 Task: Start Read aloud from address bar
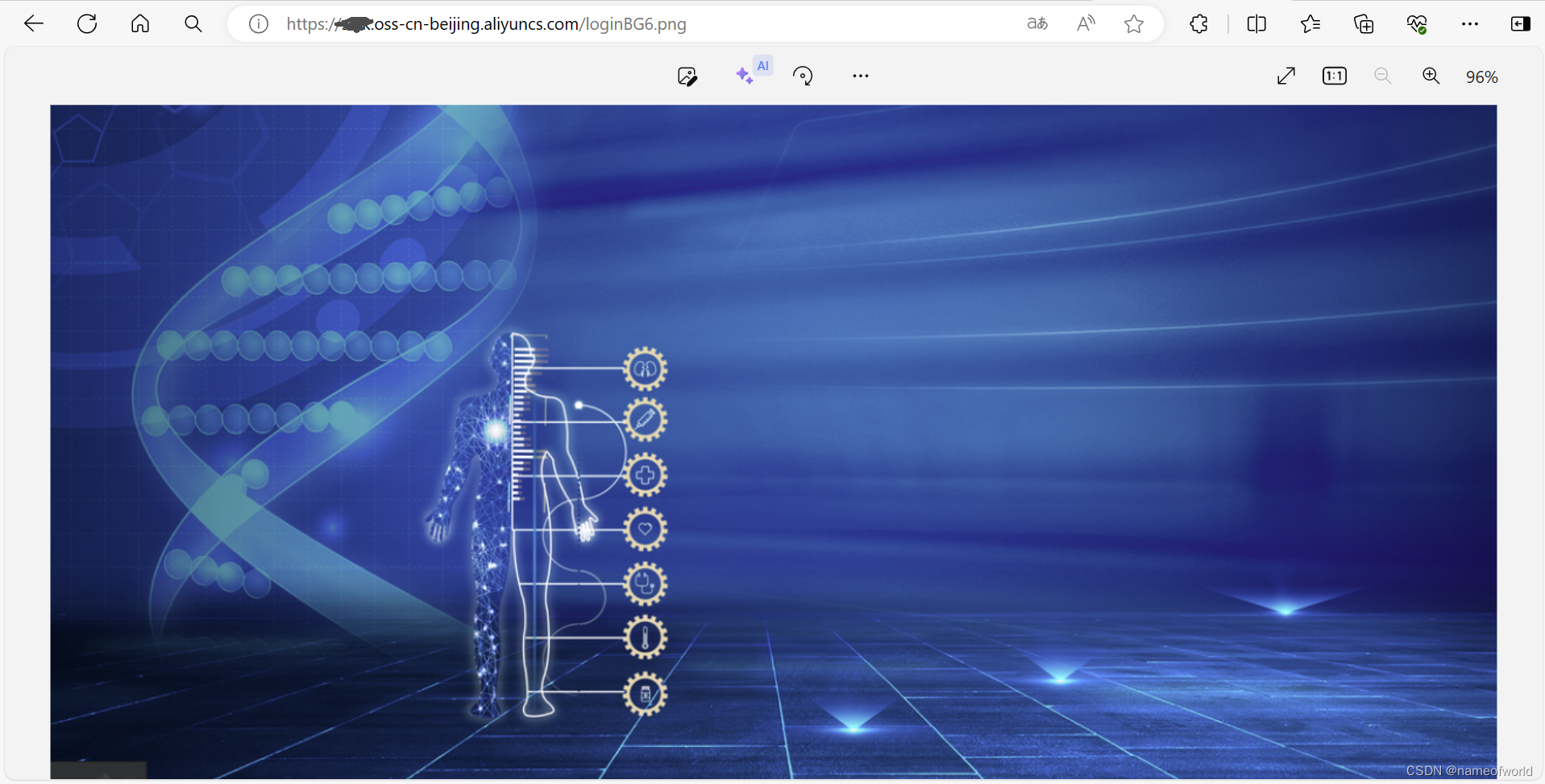click(x=1086, y=24)
